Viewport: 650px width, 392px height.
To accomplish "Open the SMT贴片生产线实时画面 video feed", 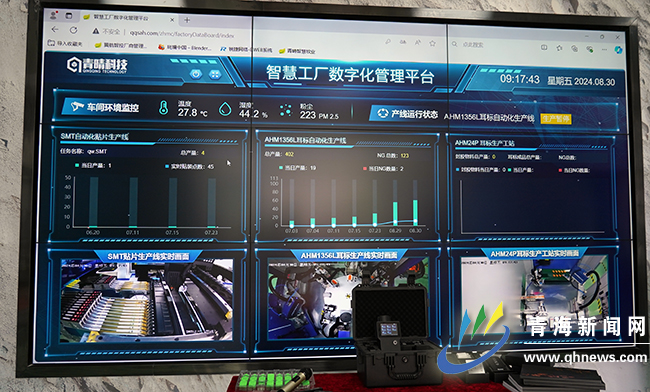I will pyautogui.click(x=147, y=300).
